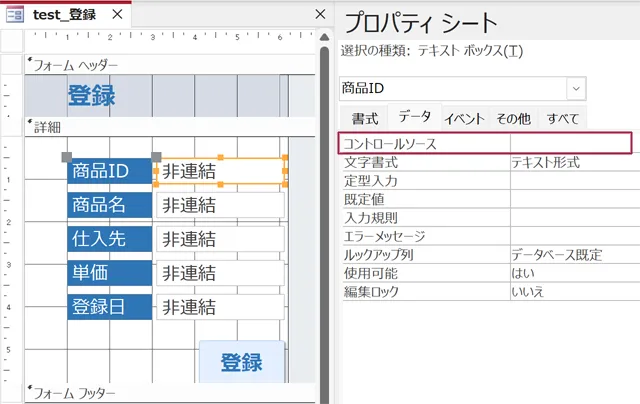Viewport: 640px width, 404px height.
Task: Open the 商品ID control selector dropdown arrow
Action: pos(576,89)
